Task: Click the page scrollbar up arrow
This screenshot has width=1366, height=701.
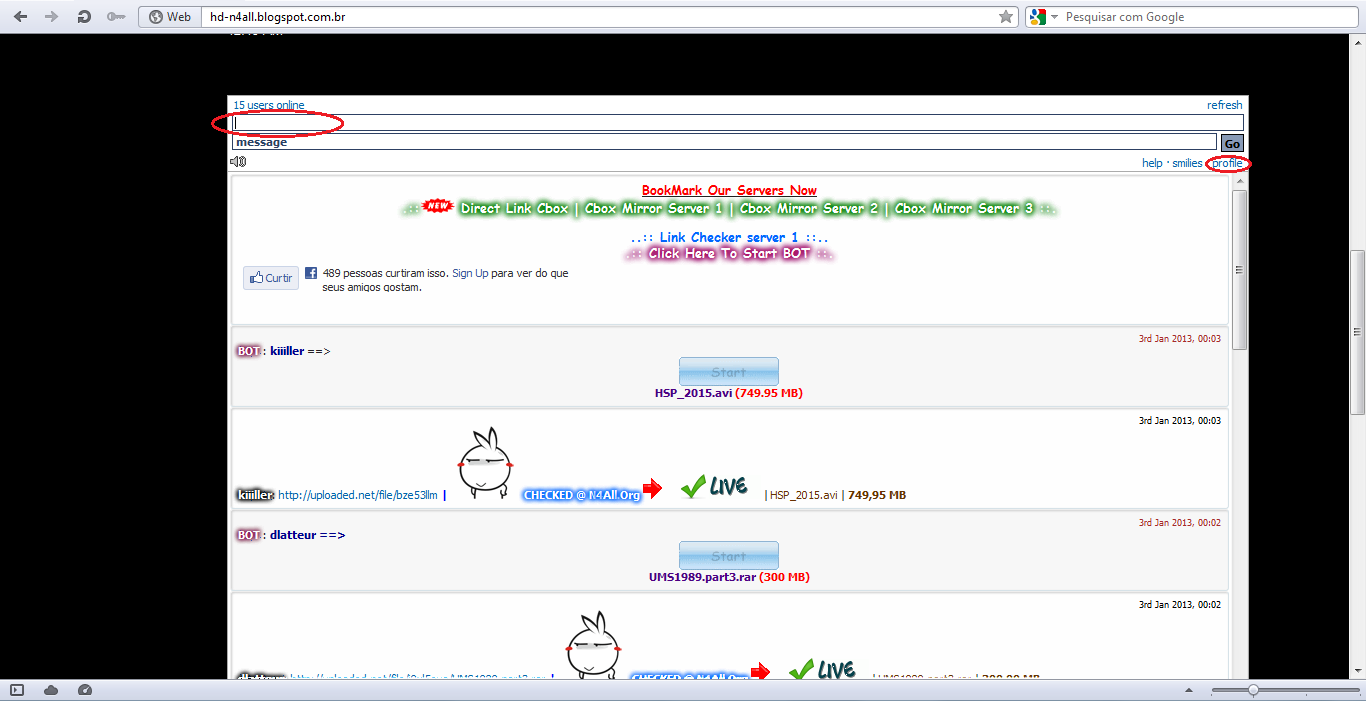Action: (x=1358, y=40)
